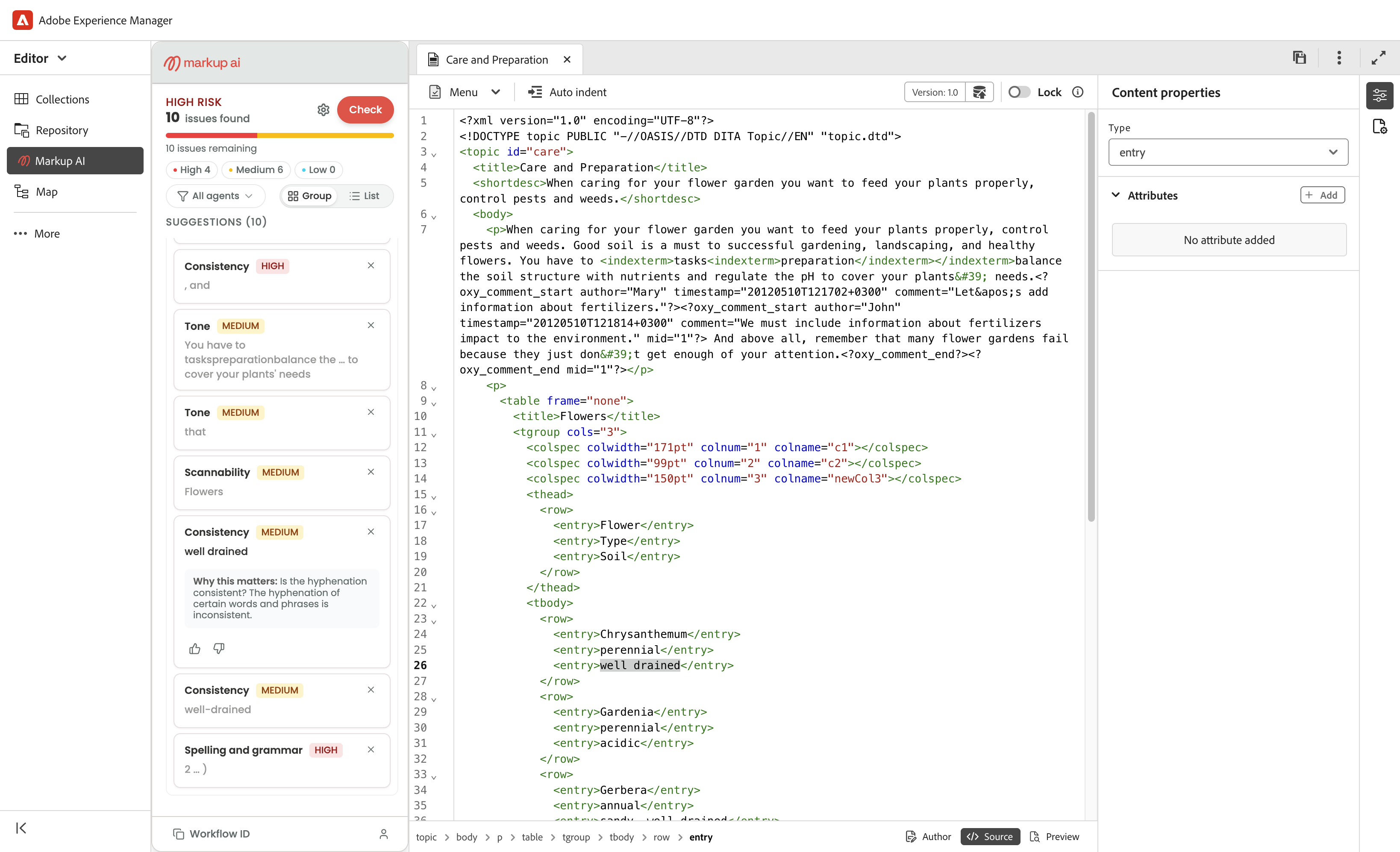Run the Markup AI Check
1400x852 pixels.
365,110
